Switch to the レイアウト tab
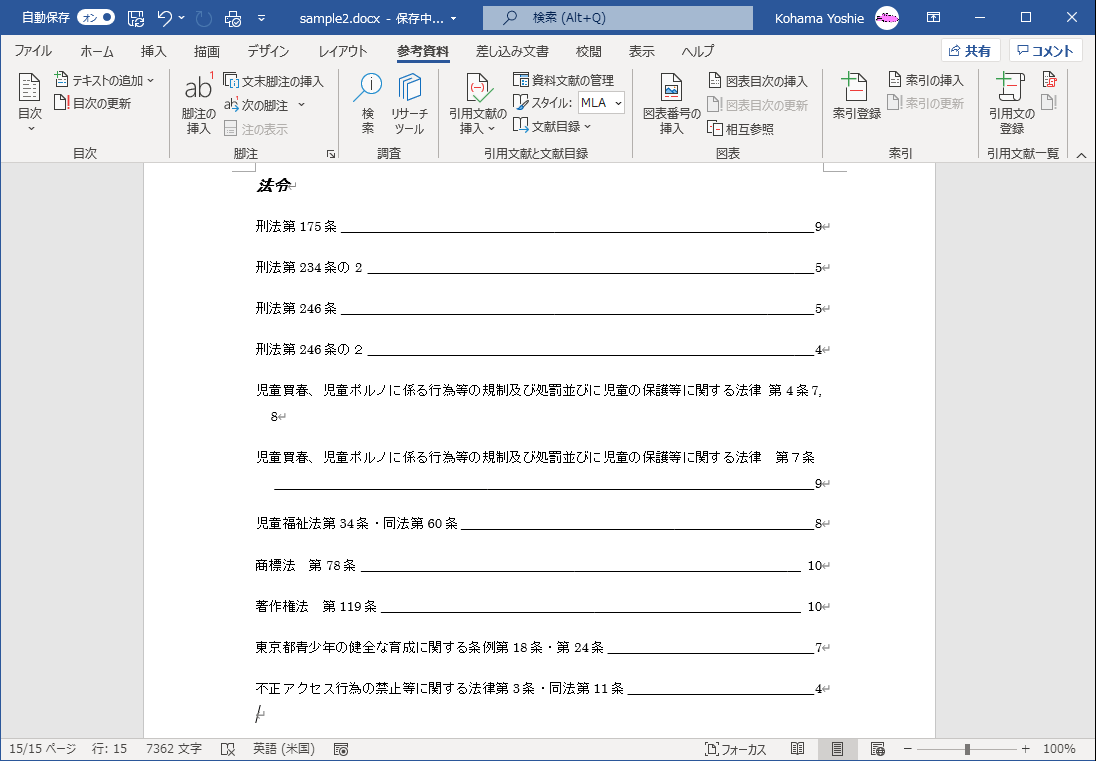This screenshot has width=1096, height=761. (342, 51)
